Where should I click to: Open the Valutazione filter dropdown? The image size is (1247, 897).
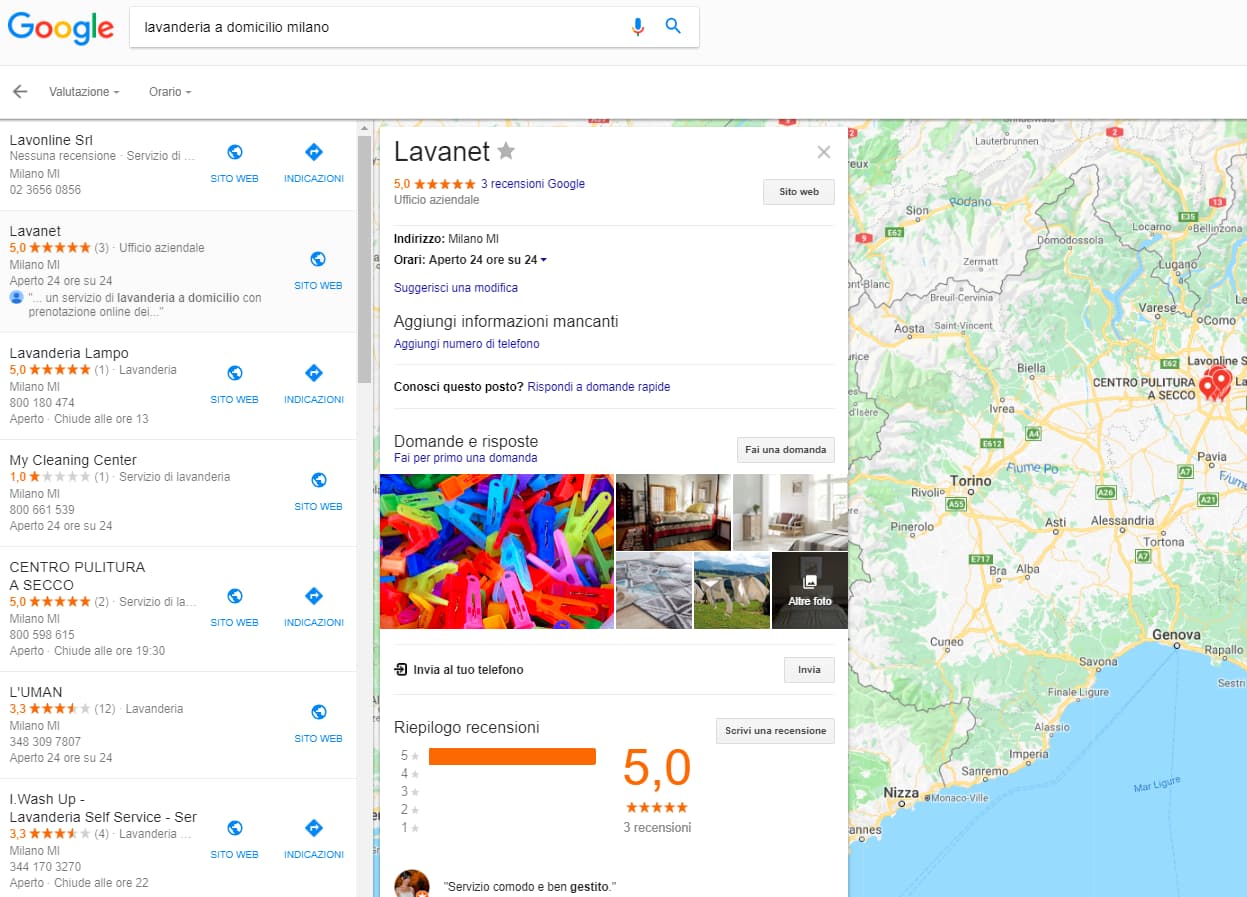click(84, 92)
